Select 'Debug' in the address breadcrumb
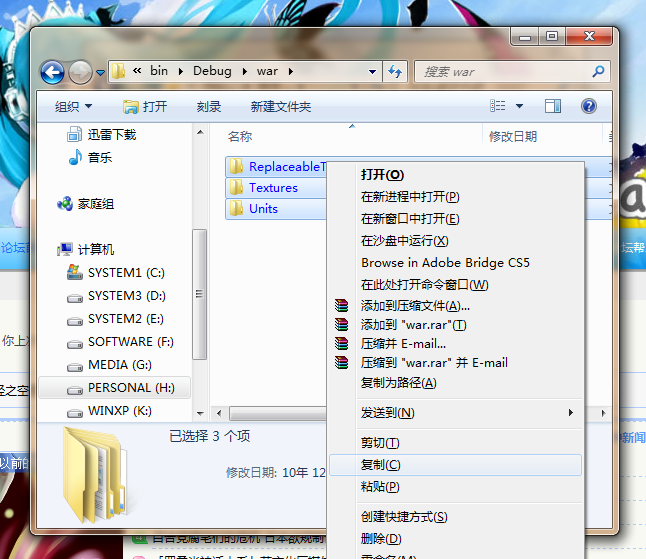646x559 pixels. 212,71
